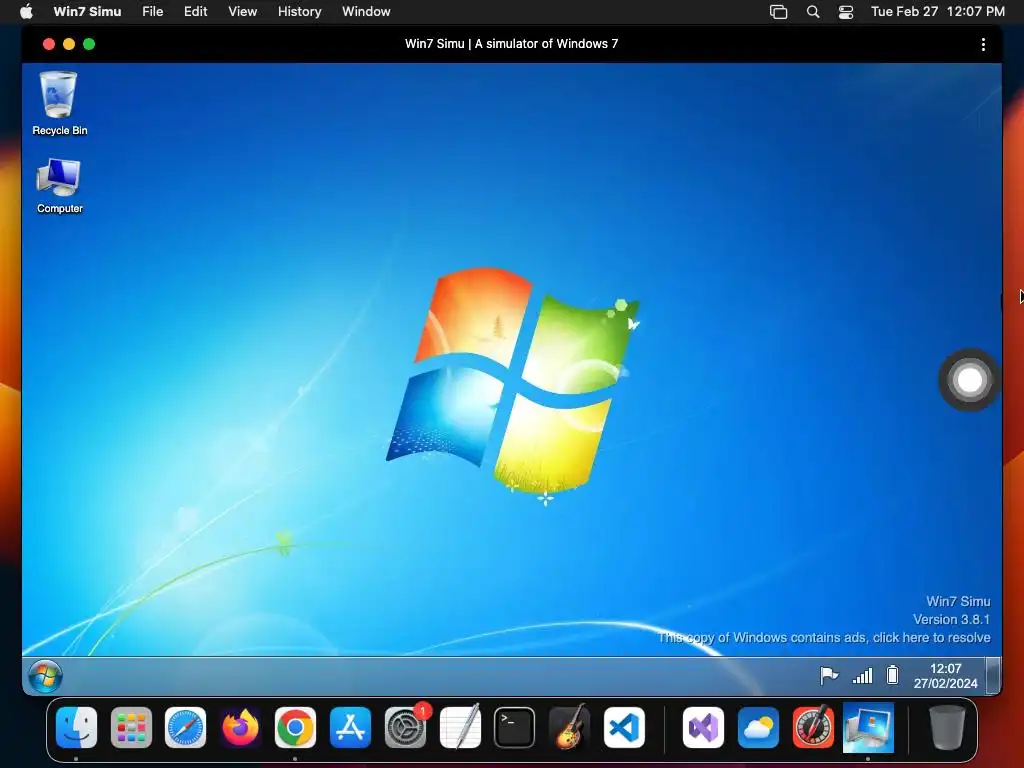Click the Win7 Simu Dock icon
The image size is (1024, 768).
868,727
